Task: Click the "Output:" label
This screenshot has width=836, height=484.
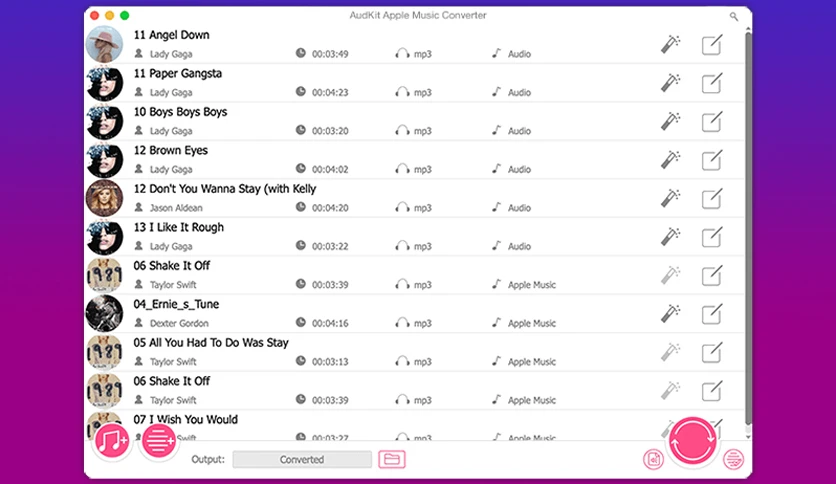Action: (x=208, y=459)
